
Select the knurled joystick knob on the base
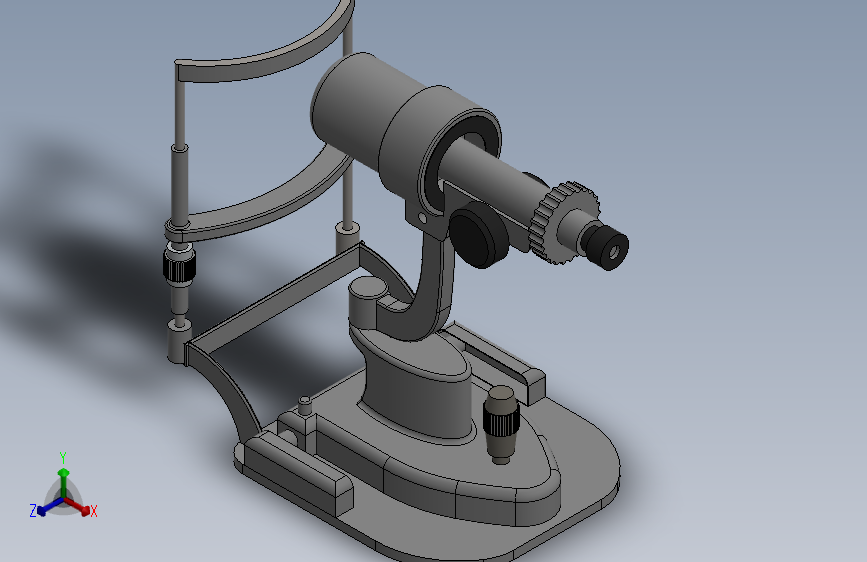click(502, 424)
